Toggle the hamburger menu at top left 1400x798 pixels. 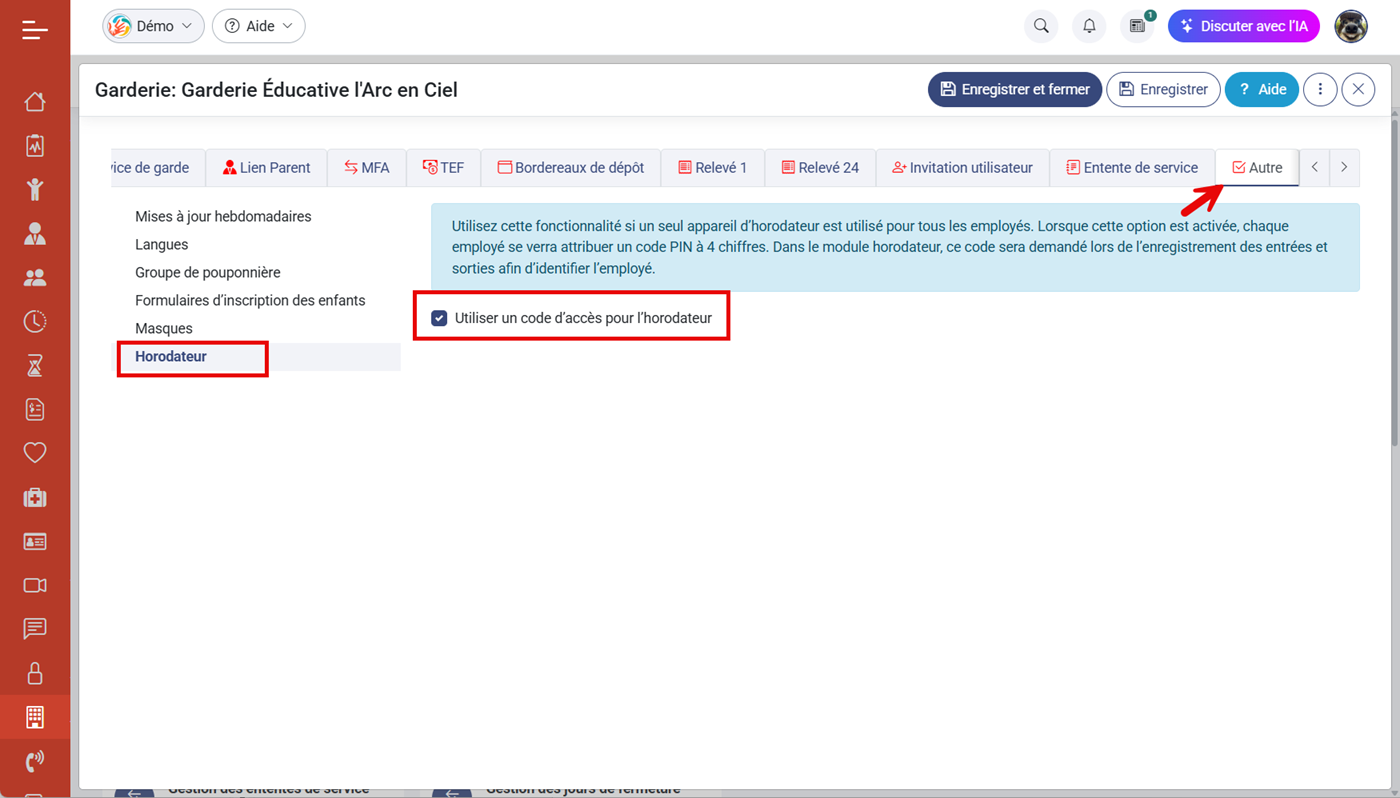coord(35,30)
